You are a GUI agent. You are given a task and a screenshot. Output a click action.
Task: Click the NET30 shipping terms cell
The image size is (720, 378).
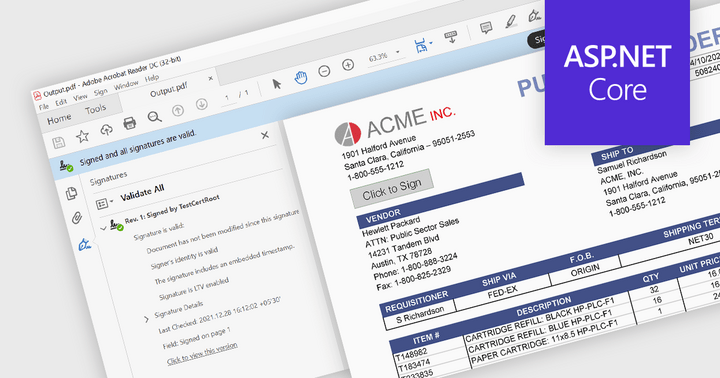[x=700, y=238]
